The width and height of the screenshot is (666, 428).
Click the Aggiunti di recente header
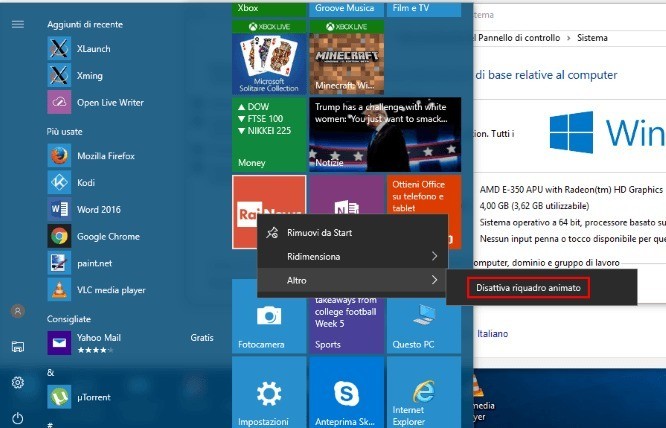pos(85,25)
